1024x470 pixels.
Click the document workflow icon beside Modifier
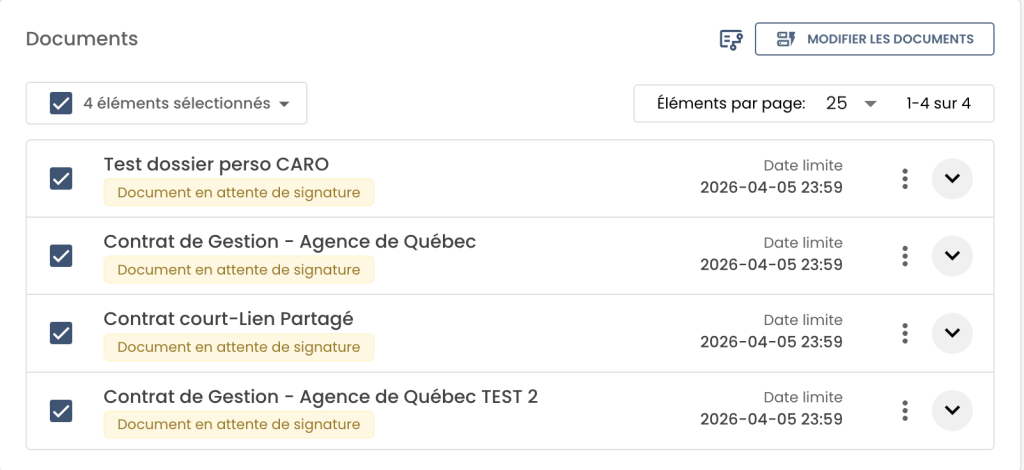731,39
